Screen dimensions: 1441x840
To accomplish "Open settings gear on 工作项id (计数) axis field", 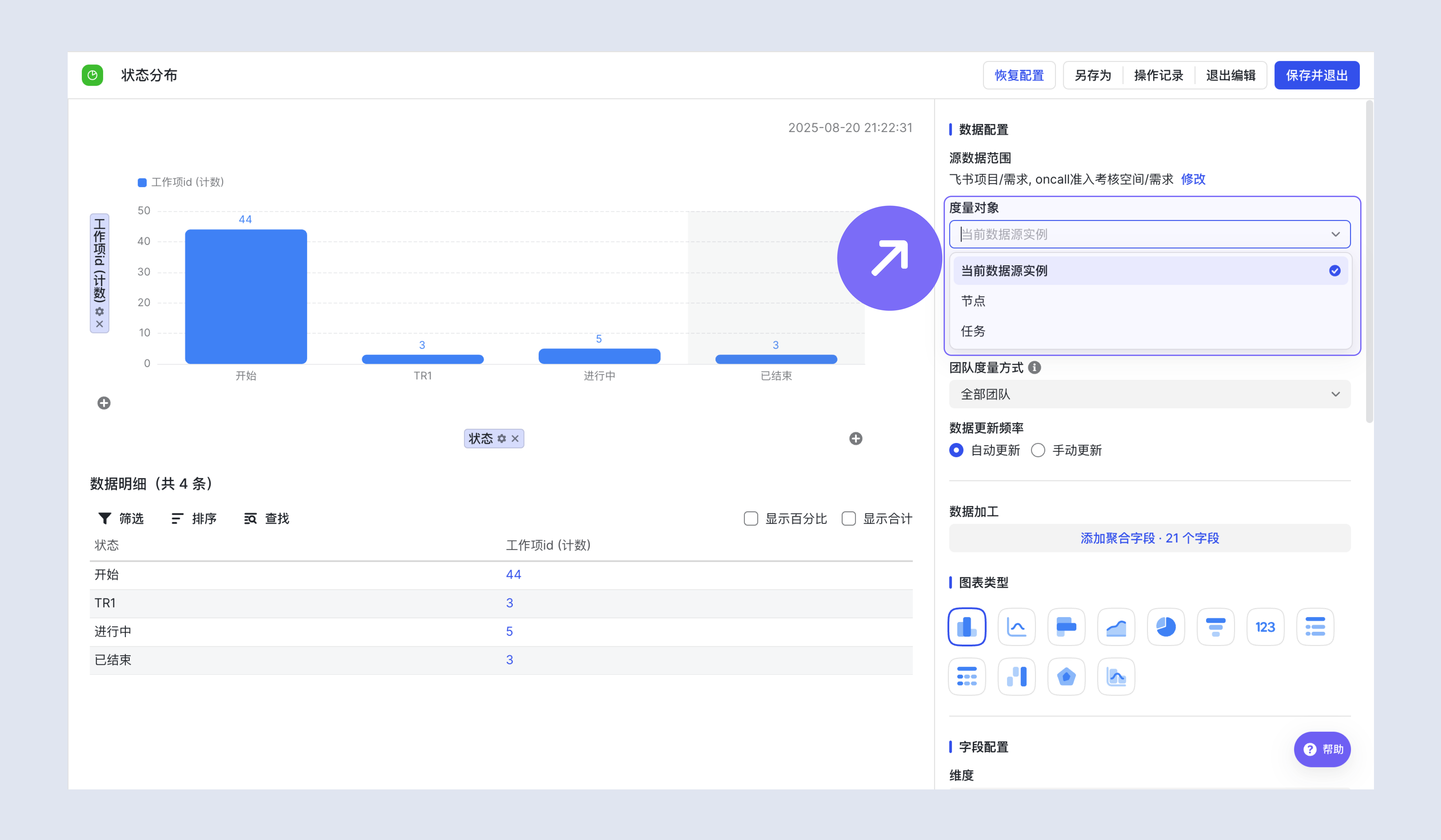I will point(100,311).
